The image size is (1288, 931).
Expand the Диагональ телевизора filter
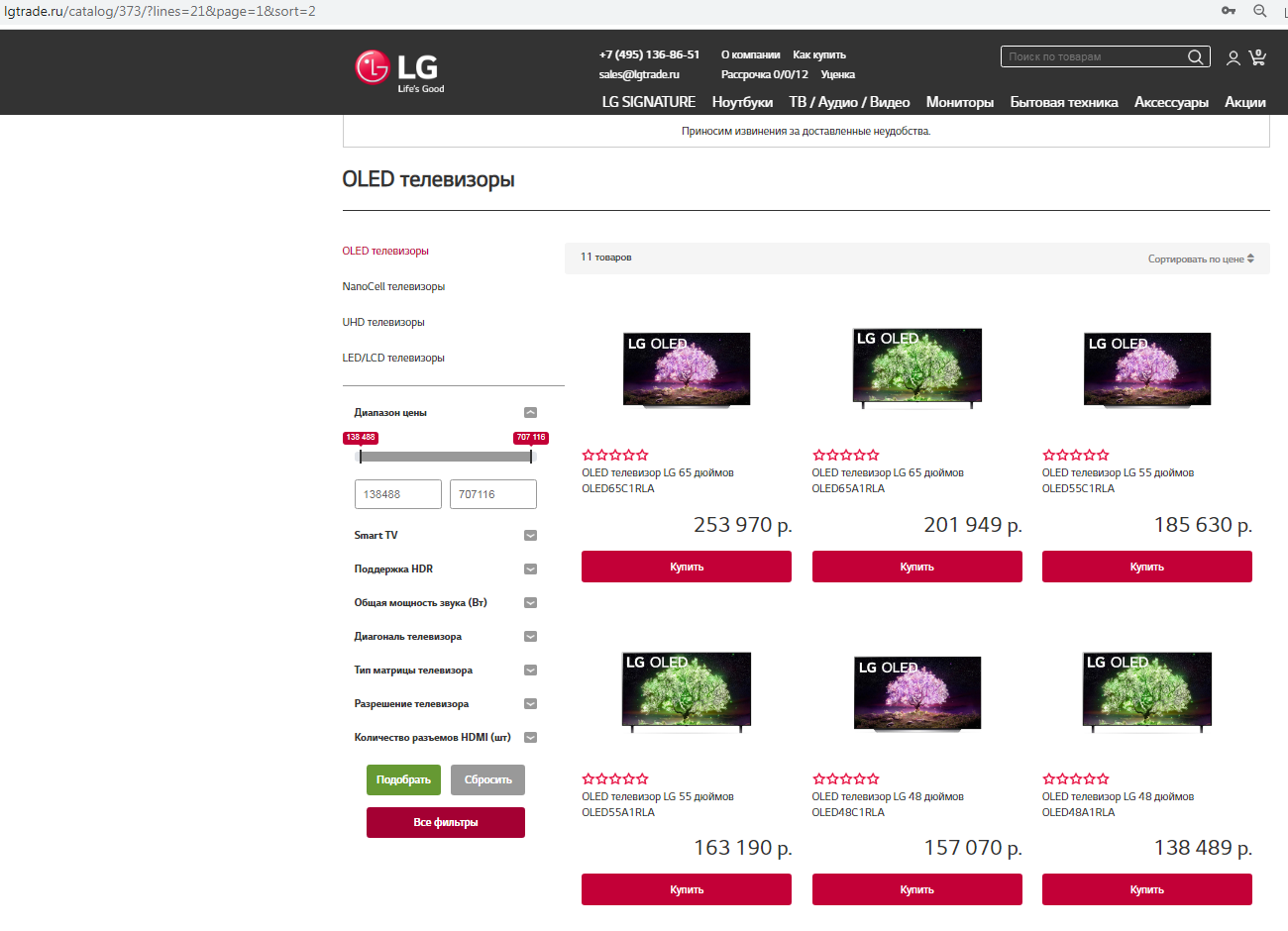coord(530,637)
